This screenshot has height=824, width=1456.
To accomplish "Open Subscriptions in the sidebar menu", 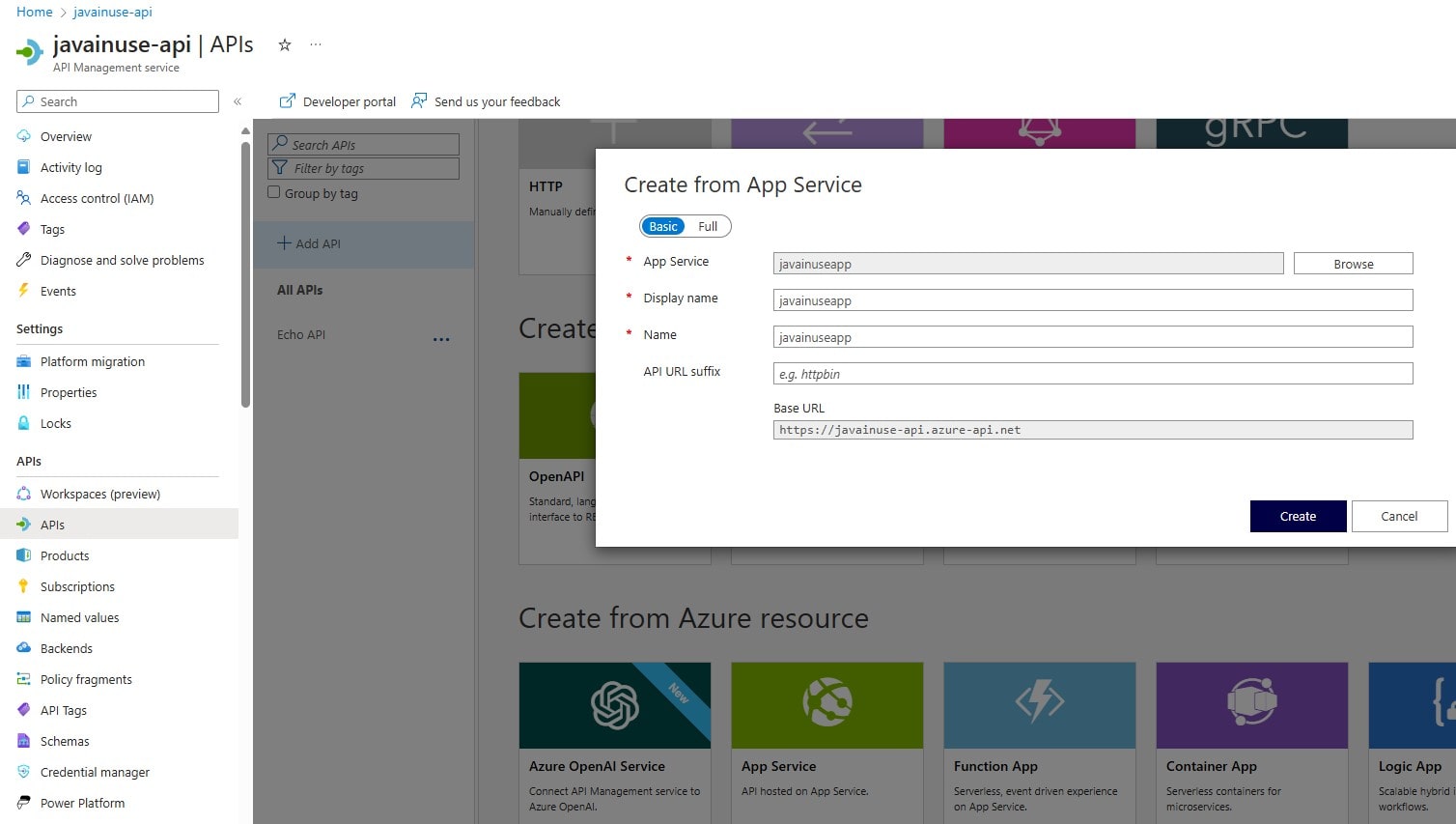I will (119, 586).
